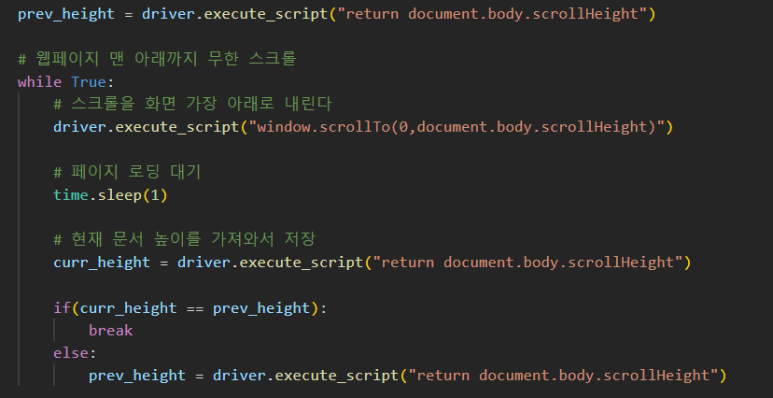Click 'driver' in the window.scrollTo line
The image size is (773, 398).
79,127
